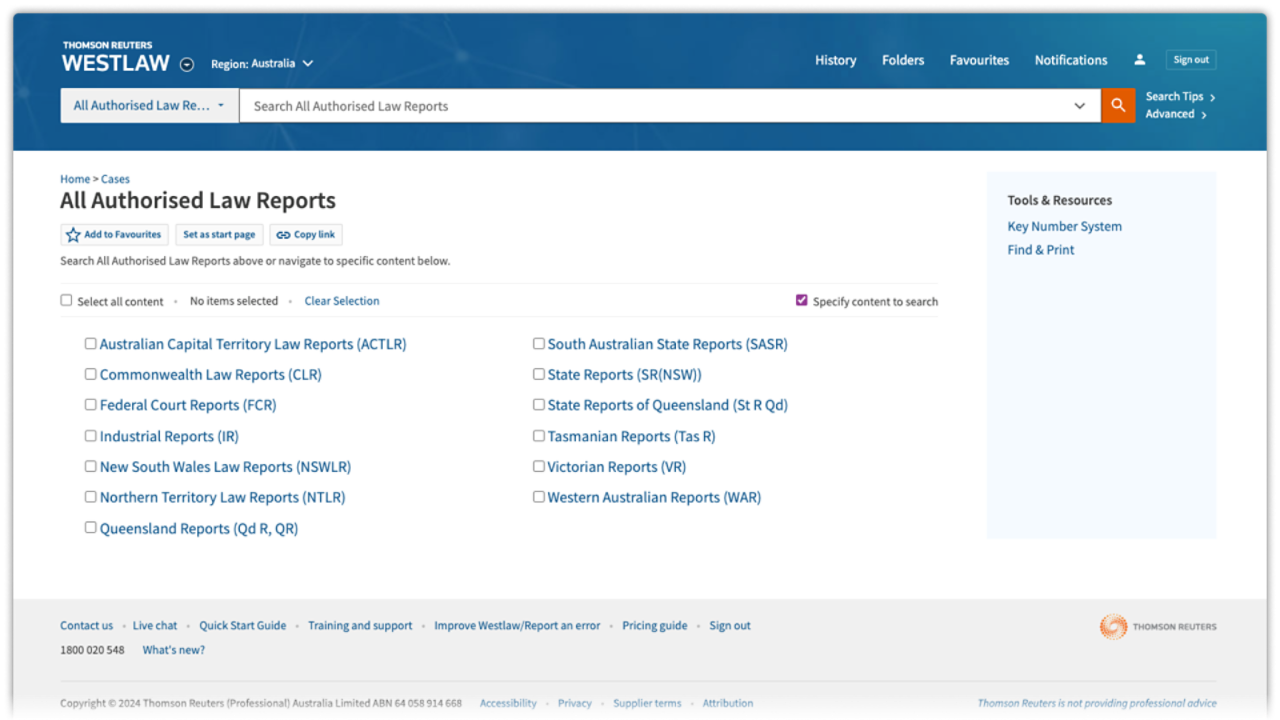Click the Thomson Reuters Westlaw logo
Image resolution: width=1280 pixels, height=720 pixels.
click(115, 58)
